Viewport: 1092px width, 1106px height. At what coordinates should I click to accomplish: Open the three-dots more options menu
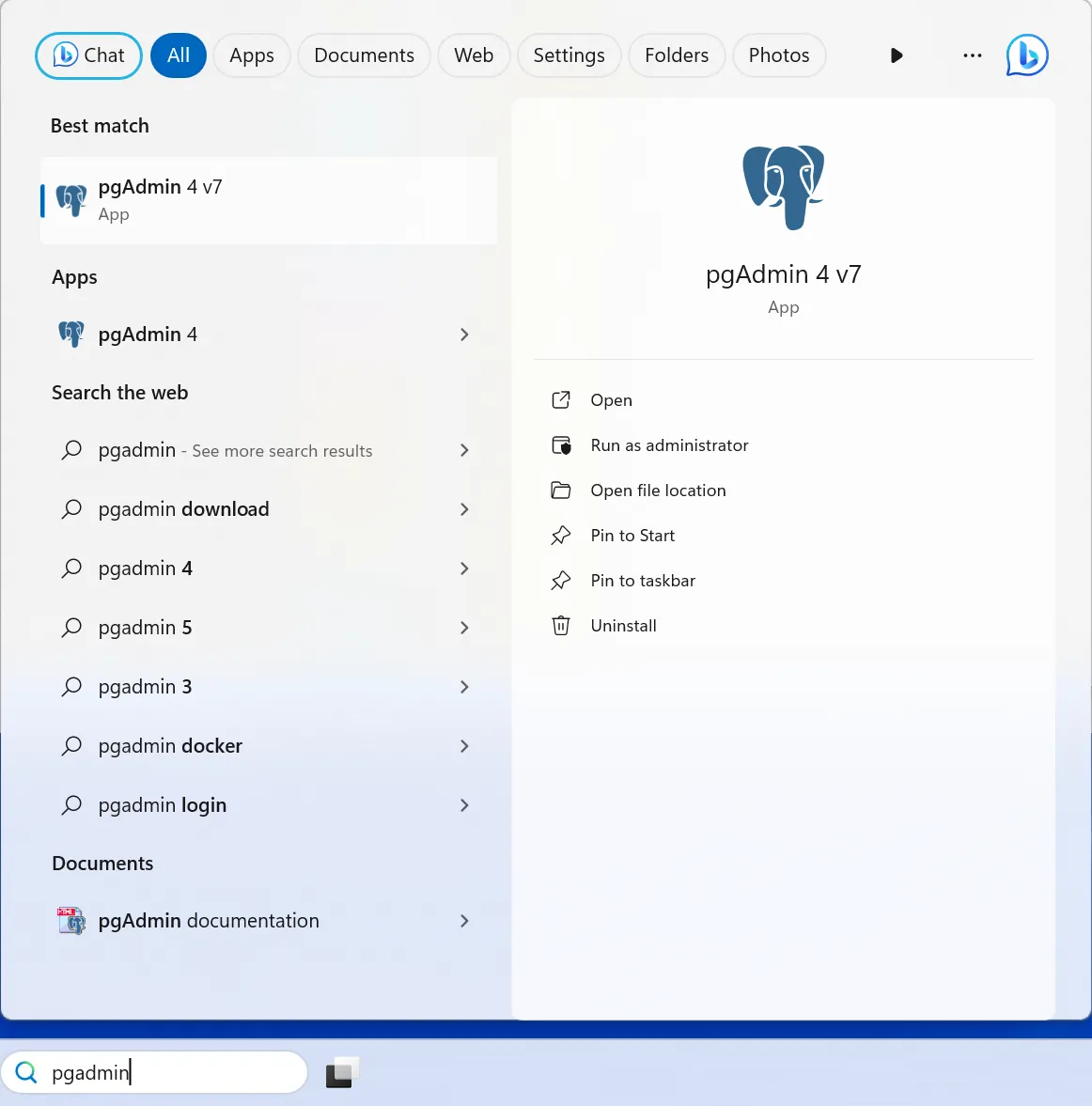[x=972, y=55]
